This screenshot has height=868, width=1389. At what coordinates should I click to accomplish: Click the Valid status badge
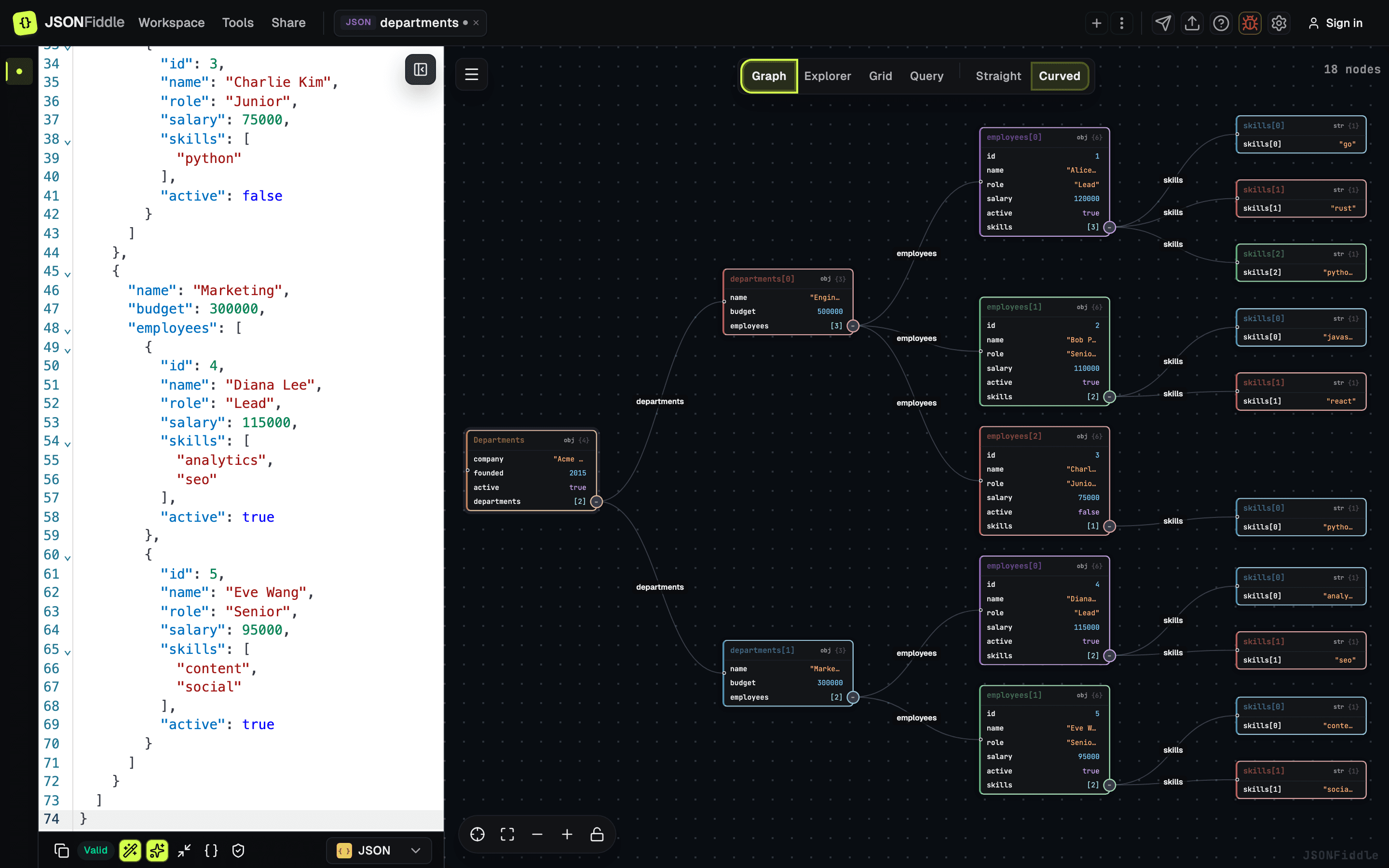point(95,850)
